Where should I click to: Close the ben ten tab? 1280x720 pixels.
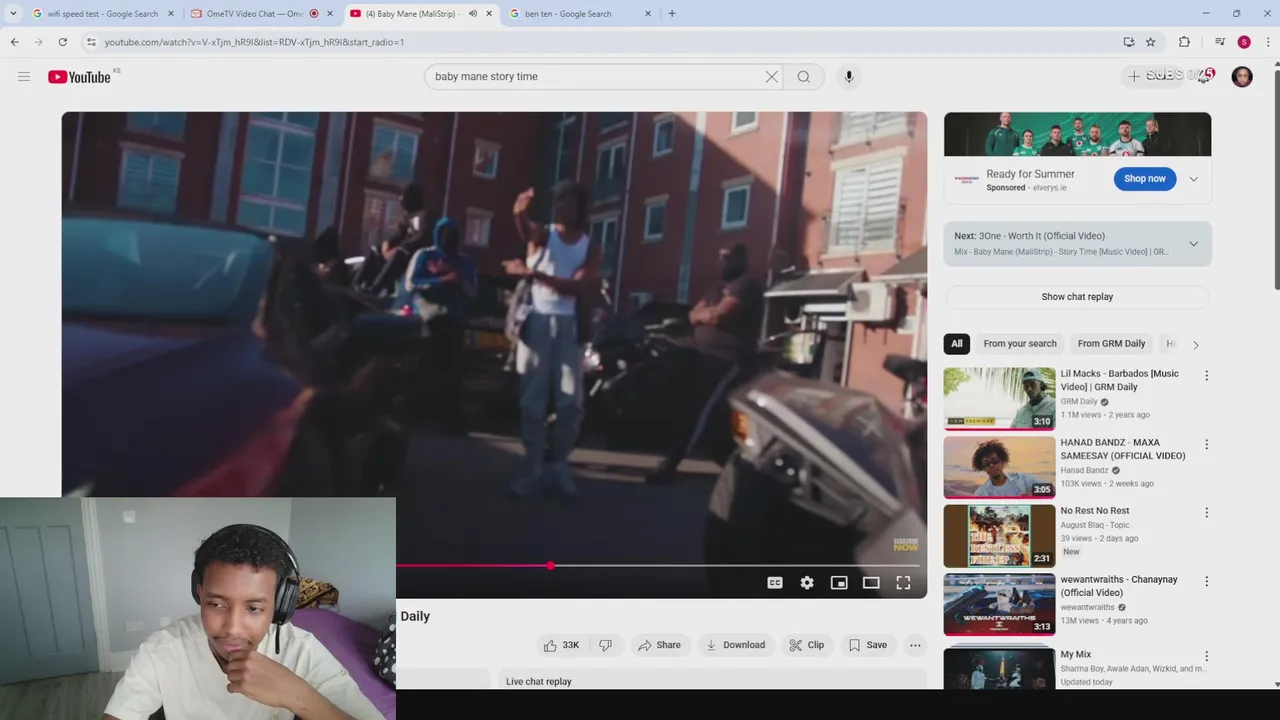point(648,14)
